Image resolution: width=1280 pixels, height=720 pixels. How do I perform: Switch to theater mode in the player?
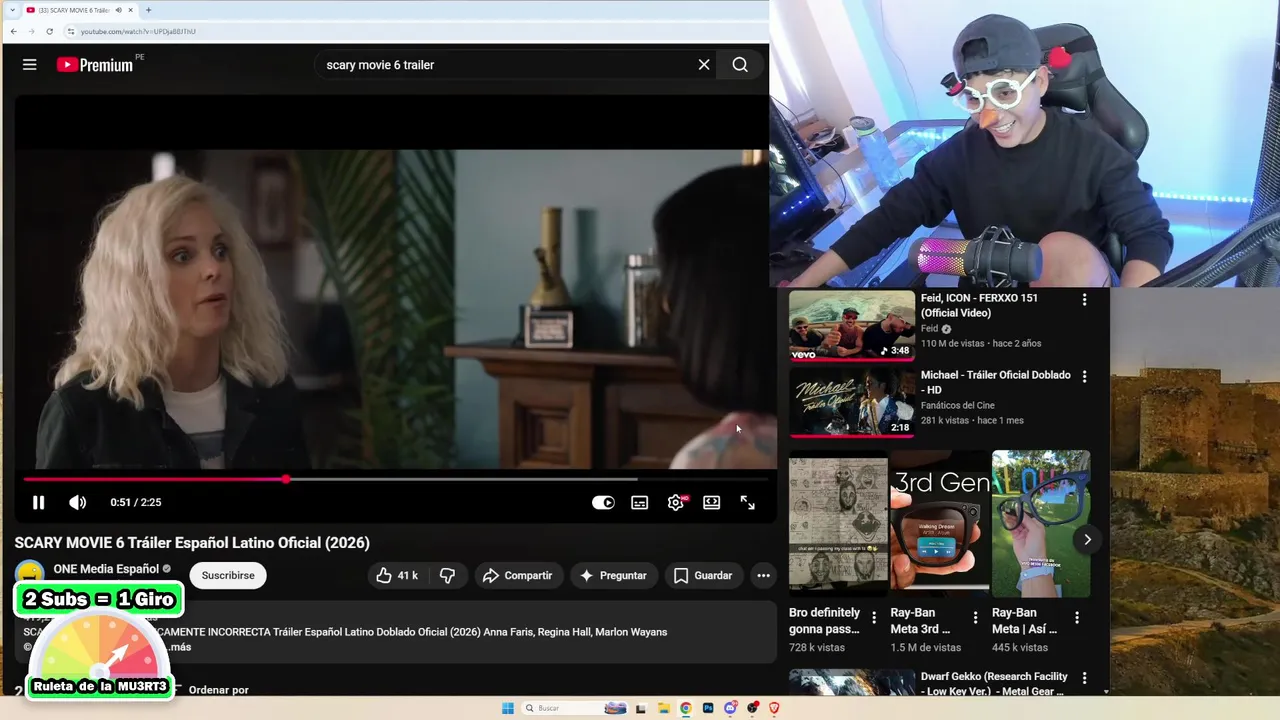point(712,502)
